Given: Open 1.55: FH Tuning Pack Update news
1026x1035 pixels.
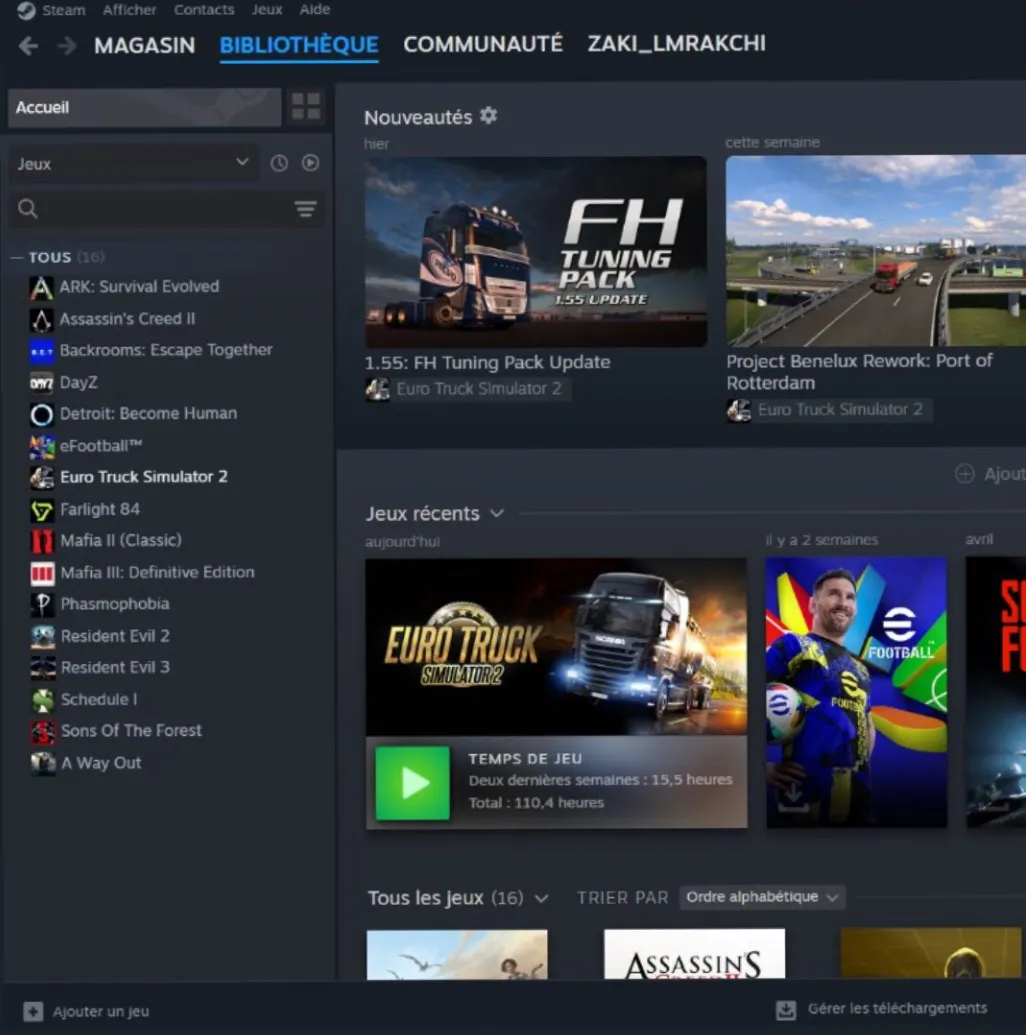Looking at the screenshot, I should 487,362.
